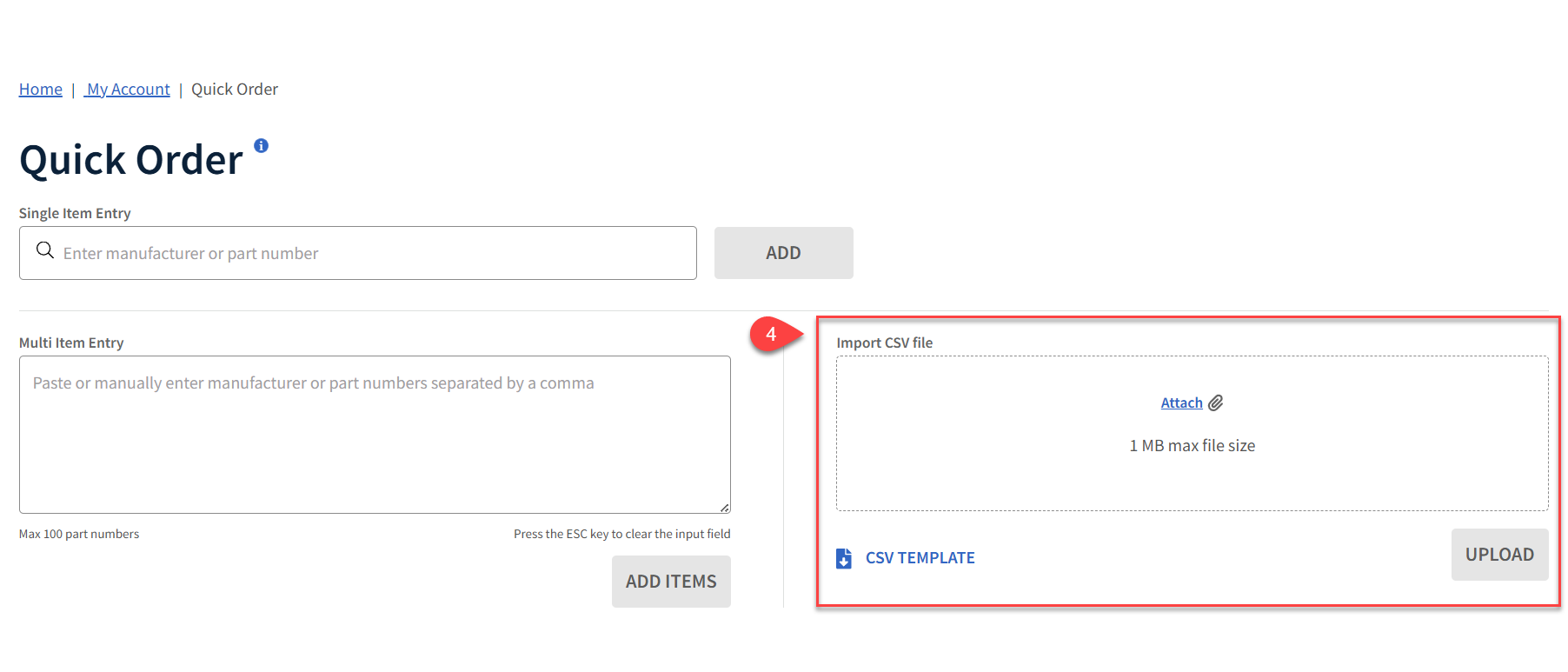Screen dimensions: 1568x672
Task: Click the red numbered 4 callout marker
Action: tap(770, 335)
